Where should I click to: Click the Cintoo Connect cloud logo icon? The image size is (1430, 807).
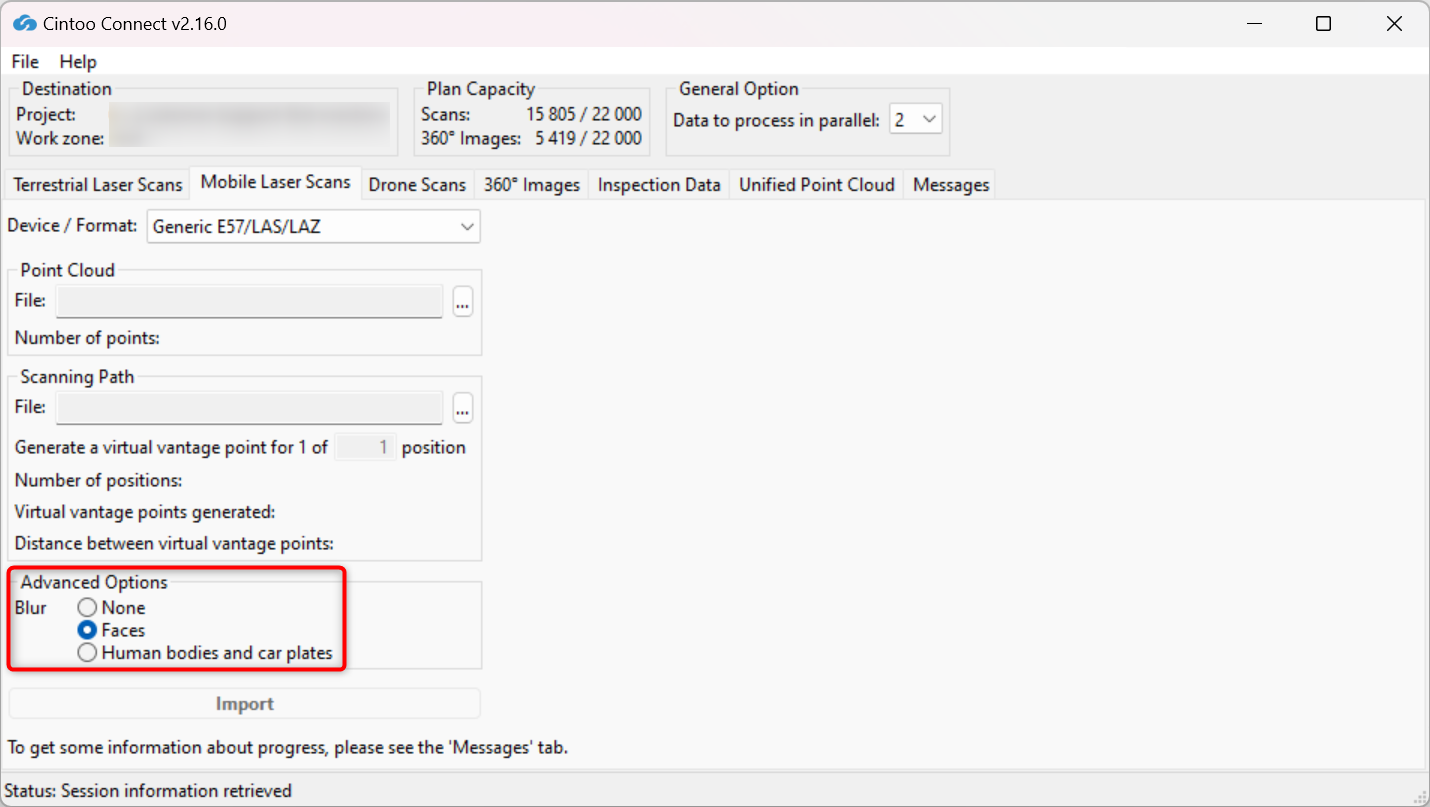tap(25, 23)
